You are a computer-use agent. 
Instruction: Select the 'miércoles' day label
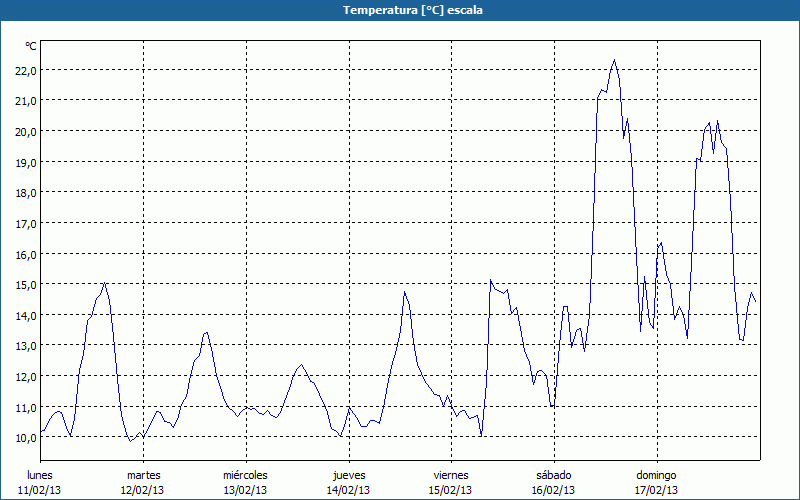(x=245, y=475)
